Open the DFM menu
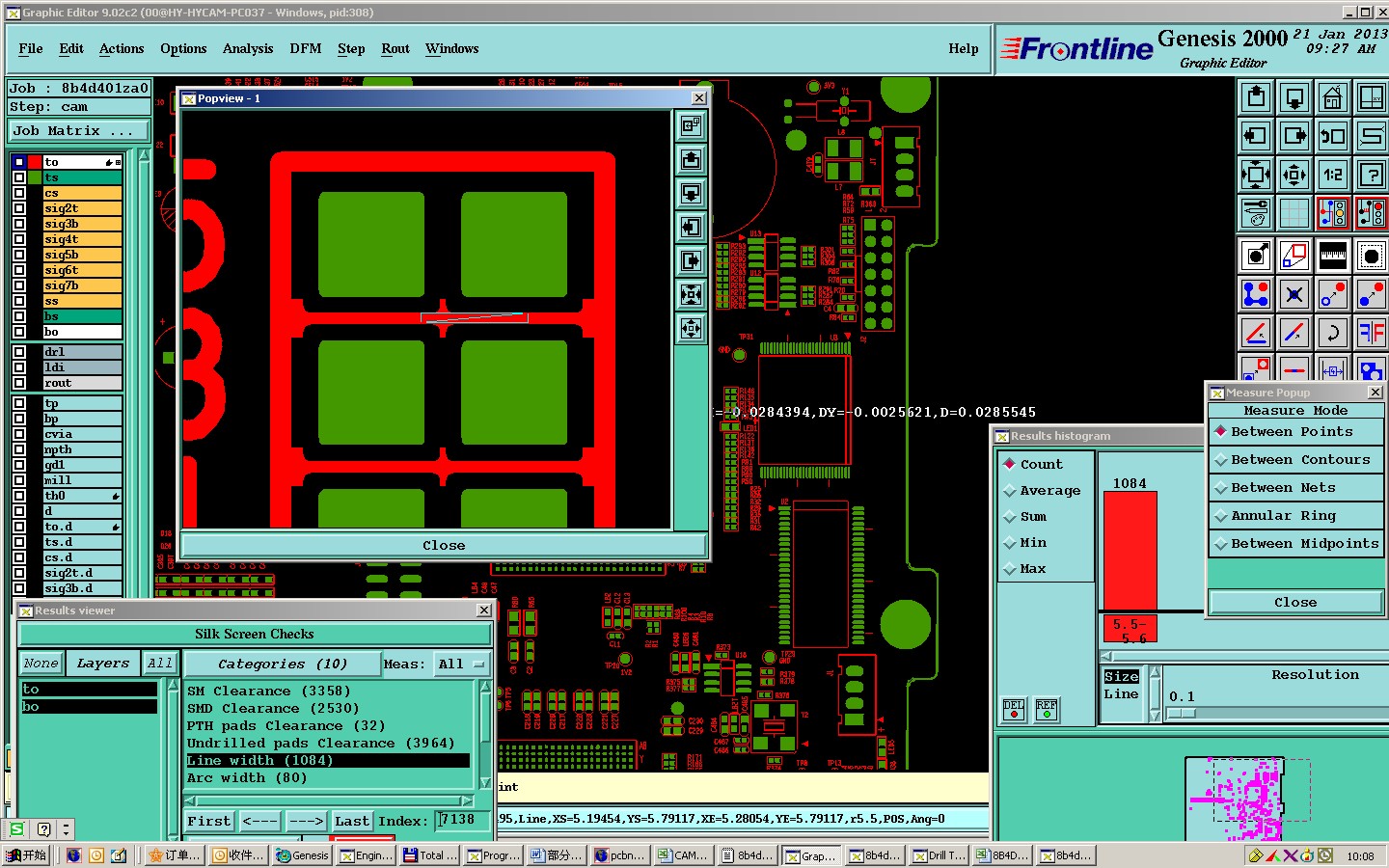The width and height of the screenshot is (1389, 868). click(x=306, y=48)
